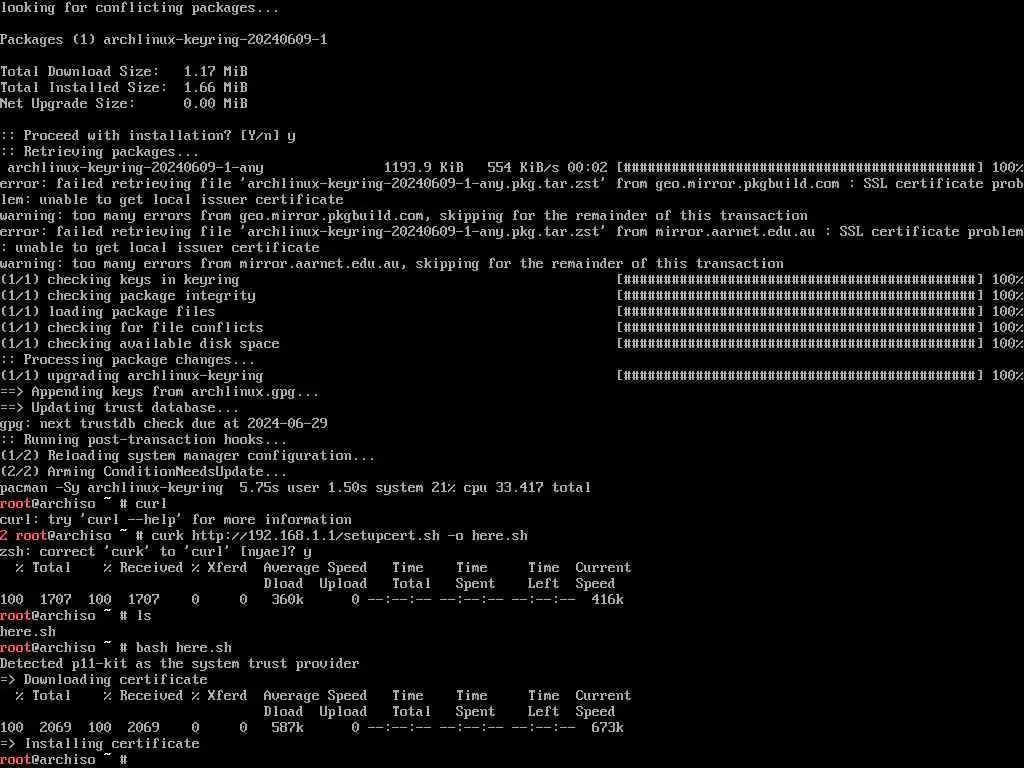Click the 'here.sh' filename in the ls output
Viewport: 1024px width, 768px height.
click(28, 632)
